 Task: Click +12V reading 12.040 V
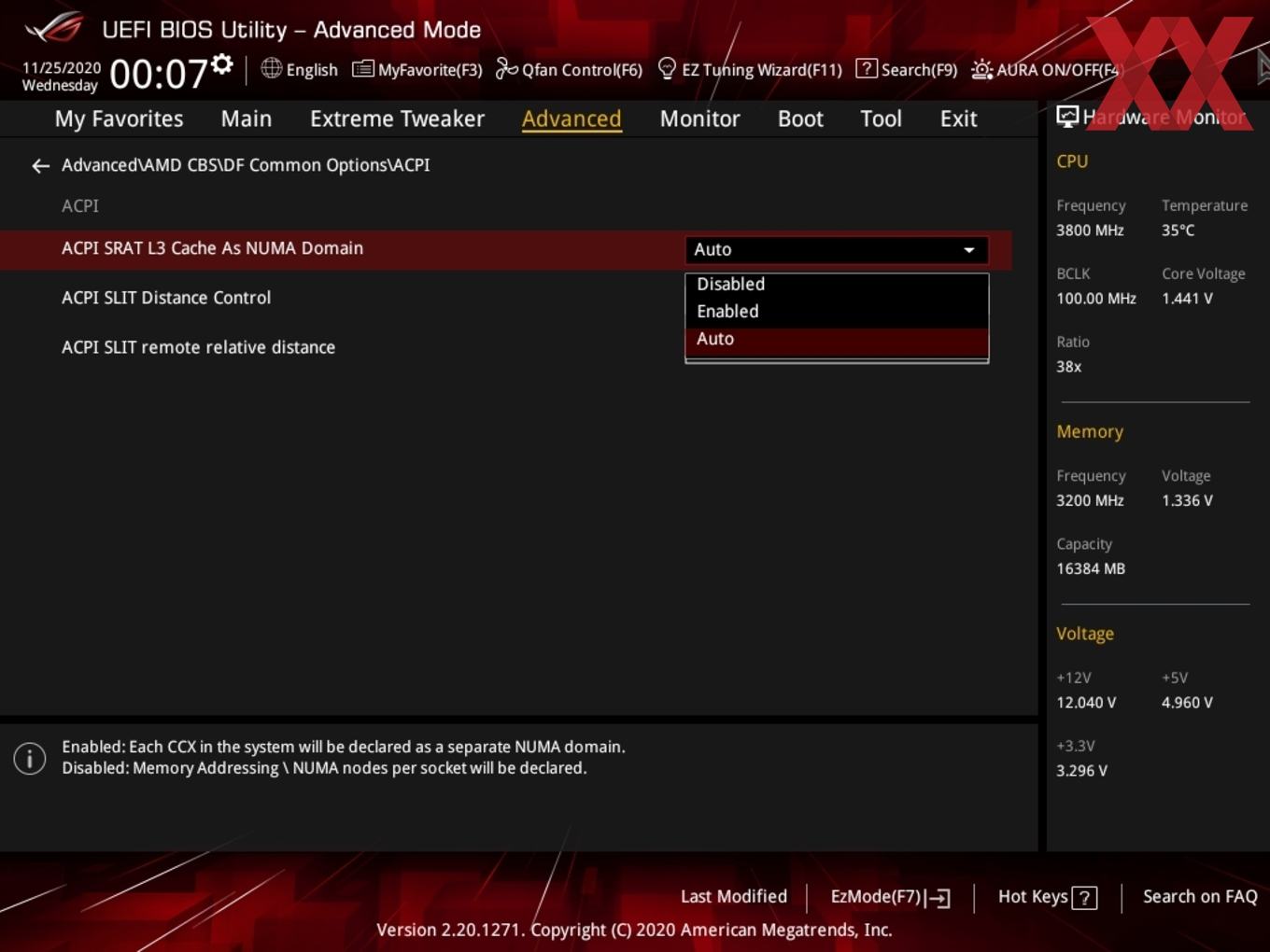(x=1086, y=703)
